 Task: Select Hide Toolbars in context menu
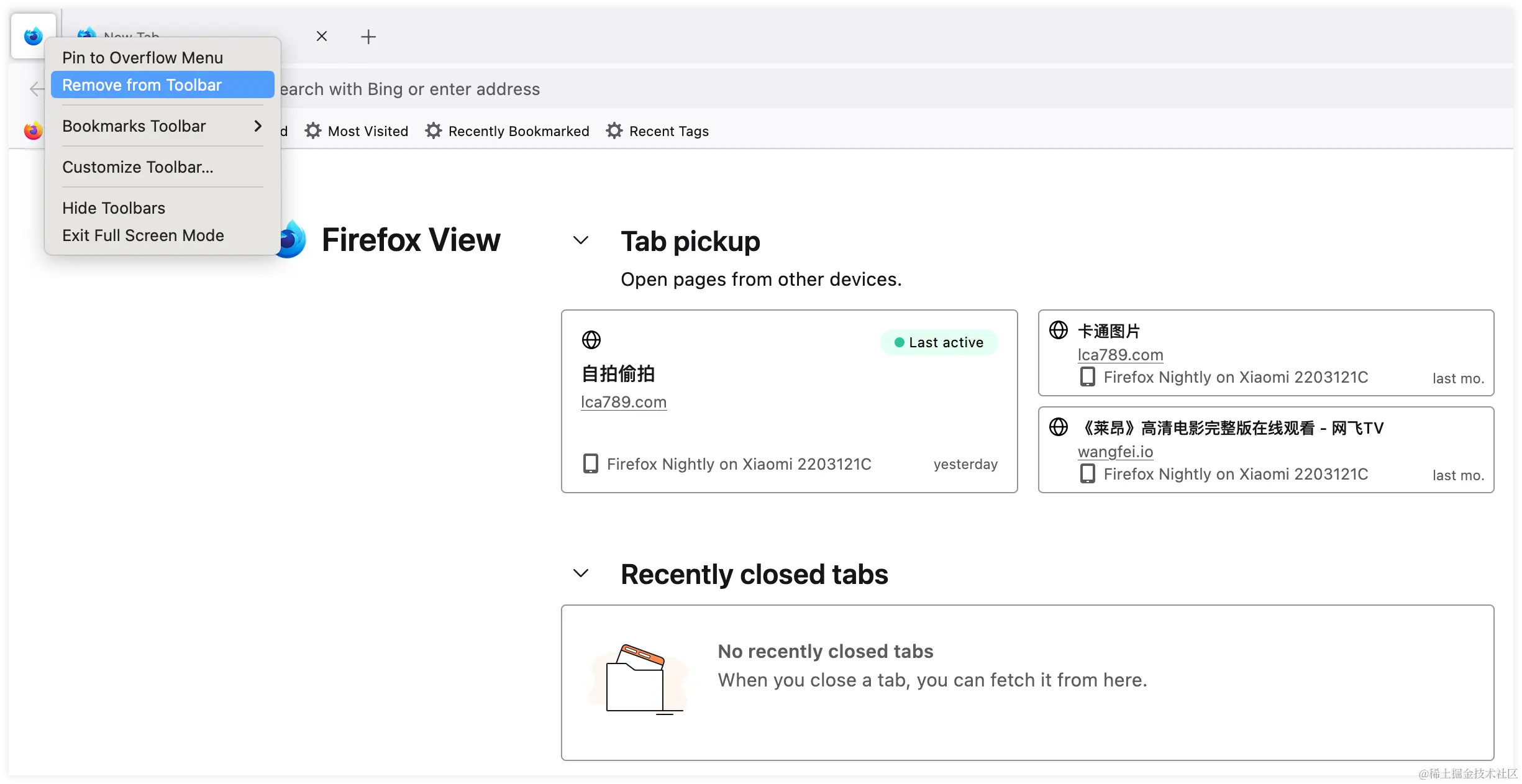(x=114, y=208)
